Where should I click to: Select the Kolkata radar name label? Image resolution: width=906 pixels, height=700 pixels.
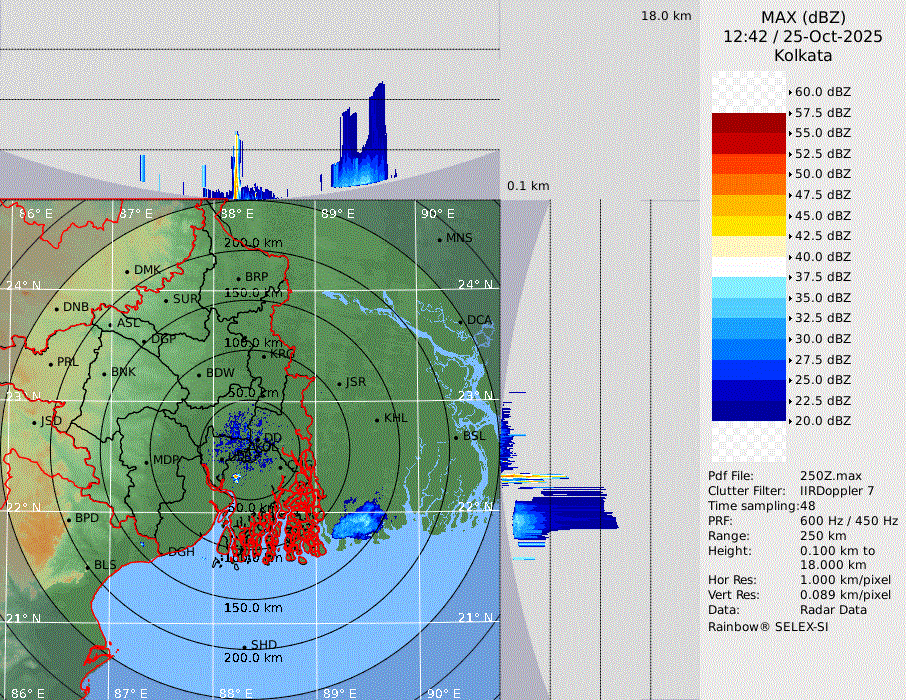point(803,56)
